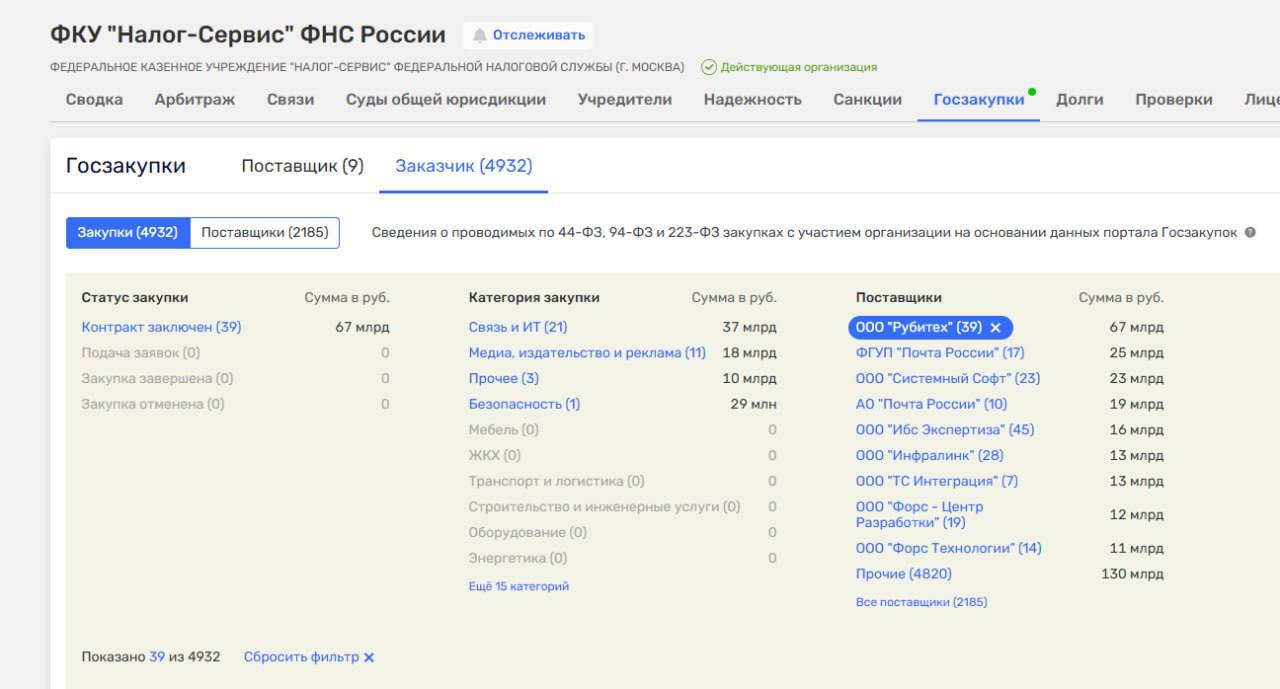Open Все поставщики (2185) link

click(921, 602)
